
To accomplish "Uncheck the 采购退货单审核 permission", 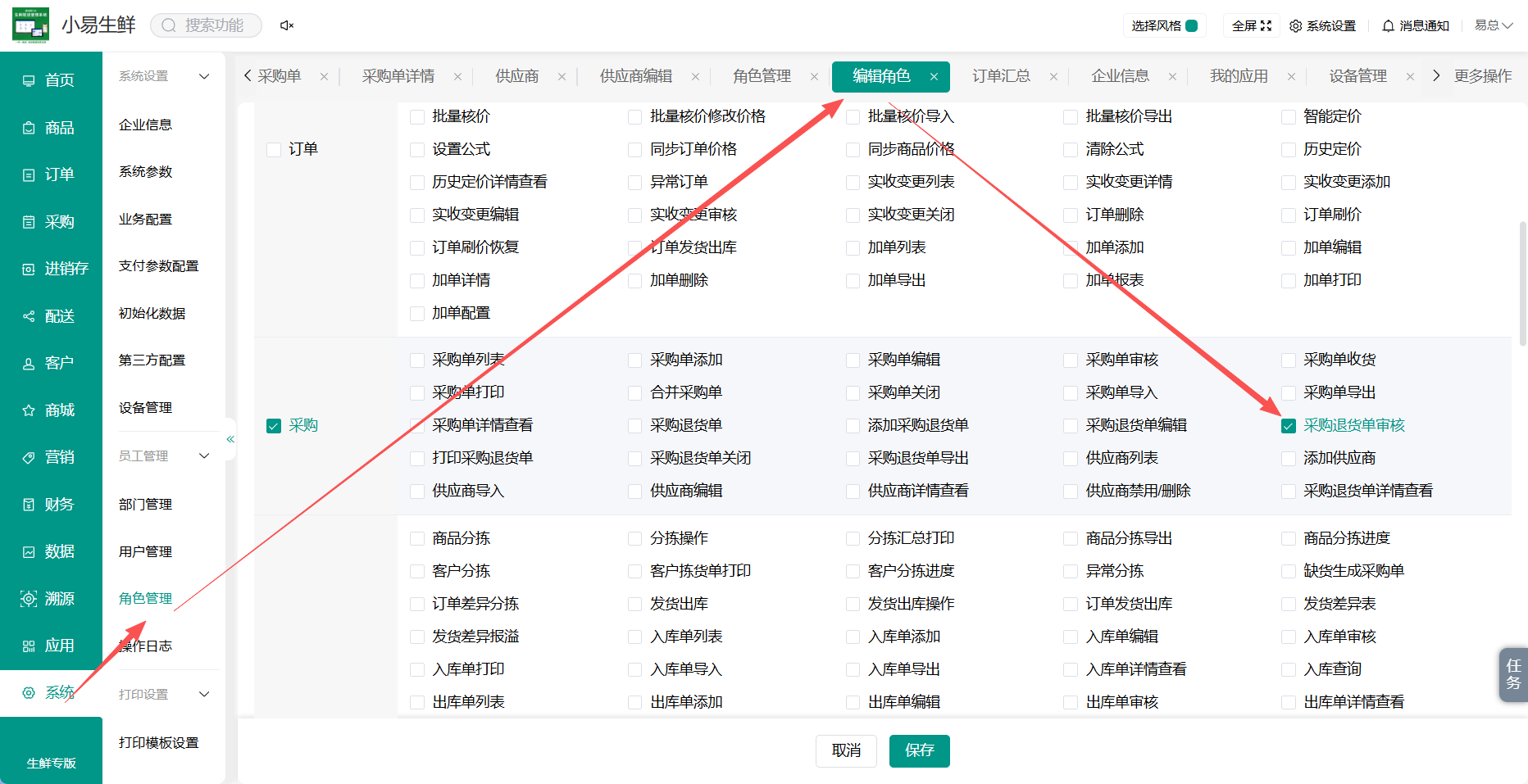I will [1289, 426].
